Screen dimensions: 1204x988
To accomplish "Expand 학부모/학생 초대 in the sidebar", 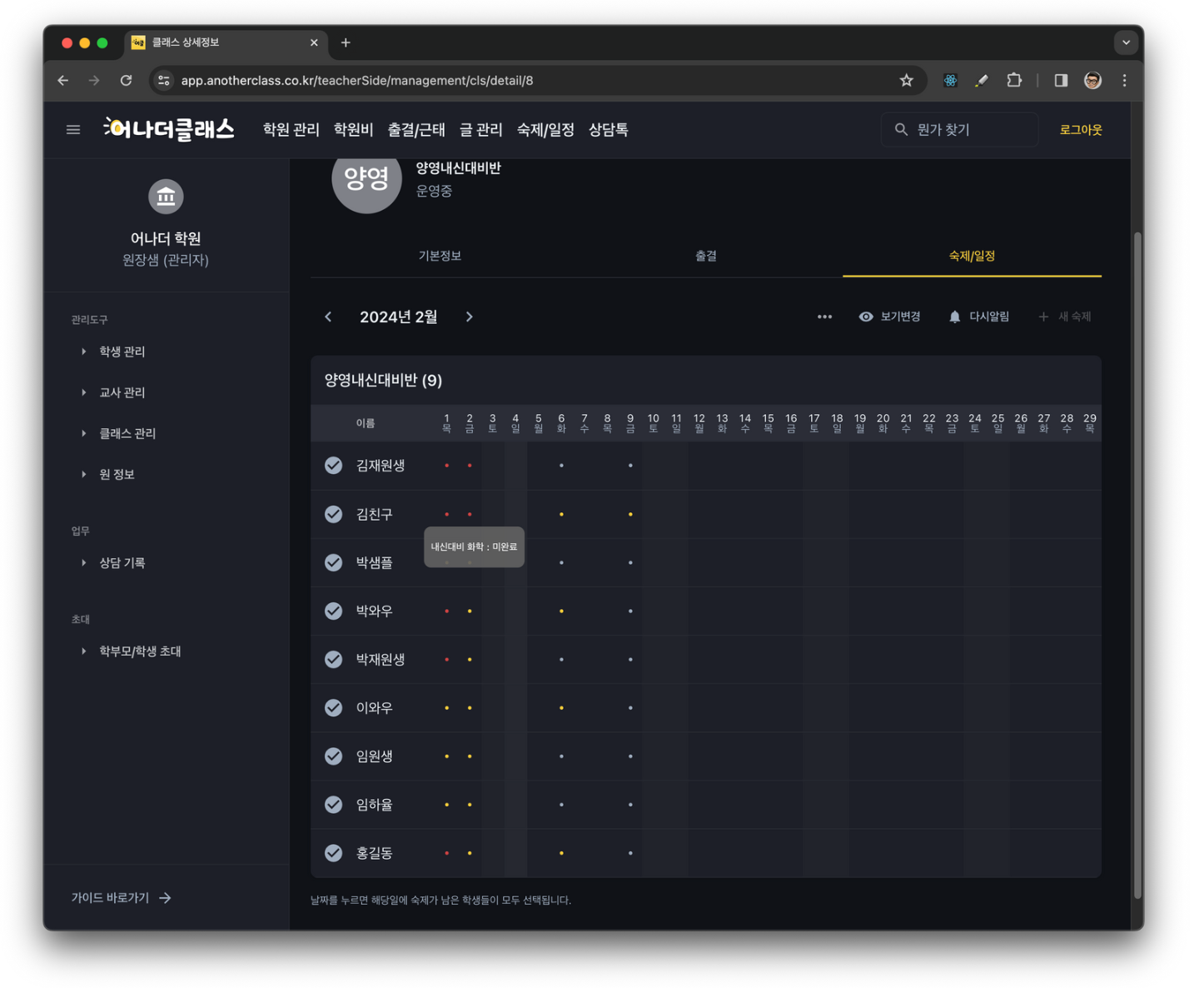I will click(x=140, y=651).
